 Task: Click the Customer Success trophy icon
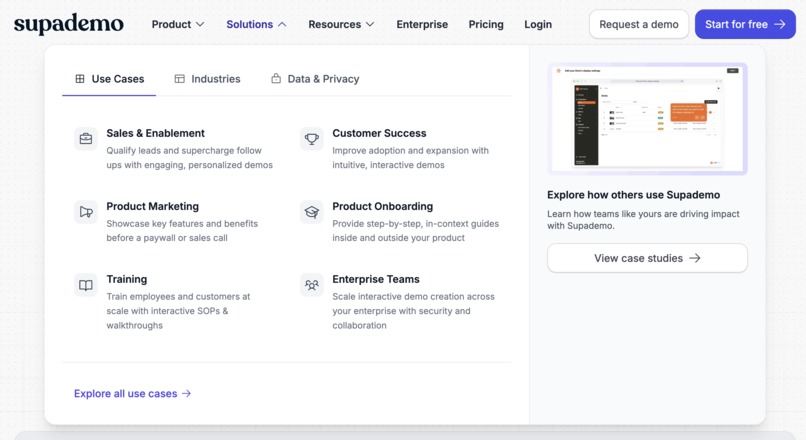coord(312,139)
